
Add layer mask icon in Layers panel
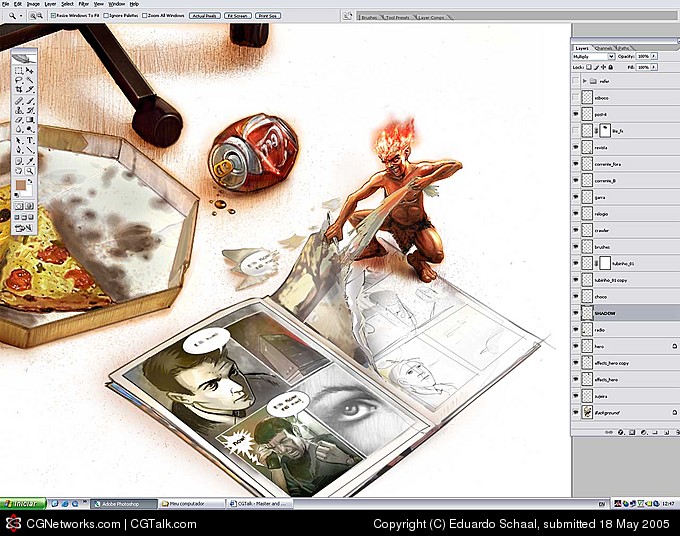(632, 432)
